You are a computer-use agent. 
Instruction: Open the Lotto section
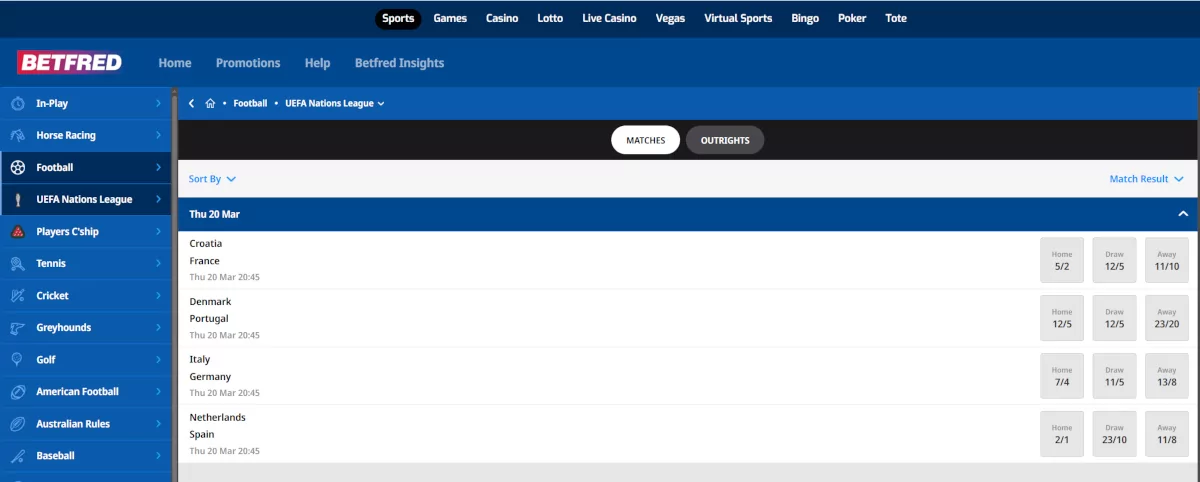click(x=550, y=18)
